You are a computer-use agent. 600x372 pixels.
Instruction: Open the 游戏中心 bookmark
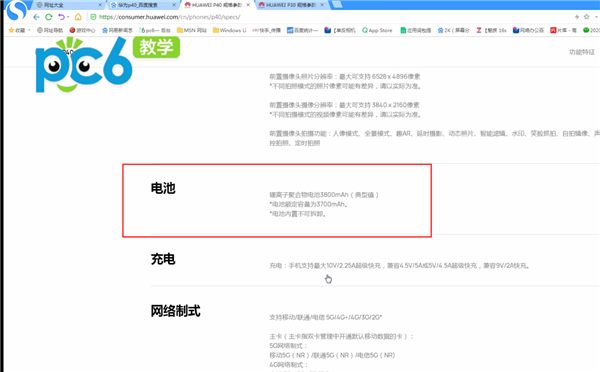[82, 30]
